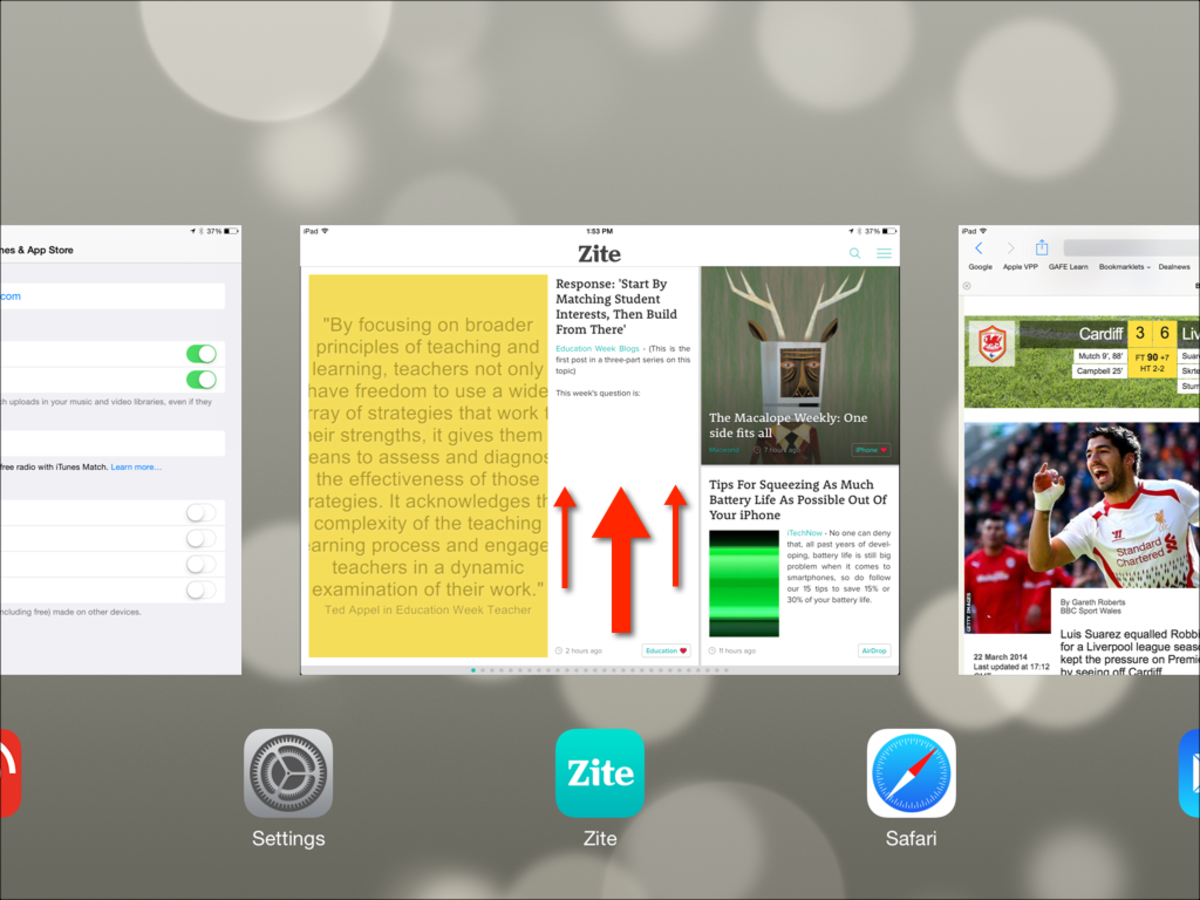Enable the first switch below iTunes Match
This screenshot has height=900, width=1200.
[x=201, y=513]
